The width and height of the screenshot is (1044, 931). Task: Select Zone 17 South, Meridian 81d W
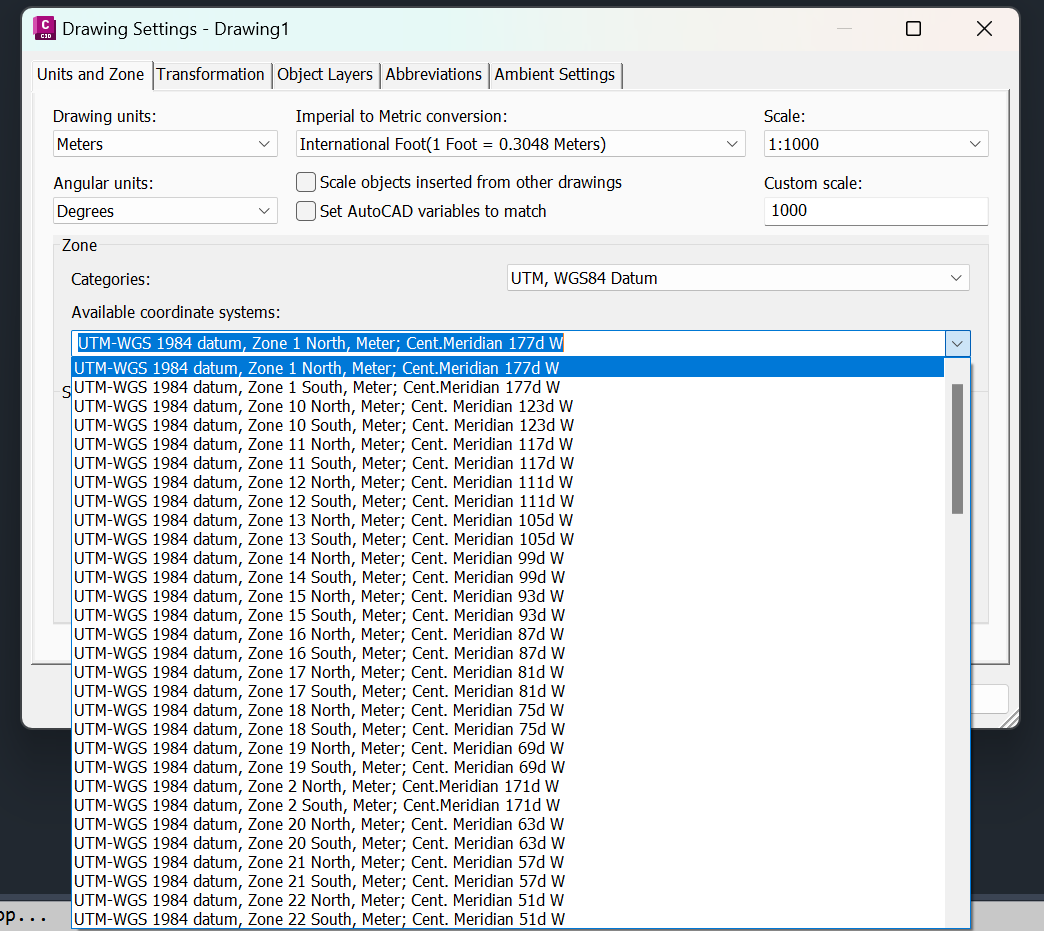pyautogui.click(x=507, y=691)
